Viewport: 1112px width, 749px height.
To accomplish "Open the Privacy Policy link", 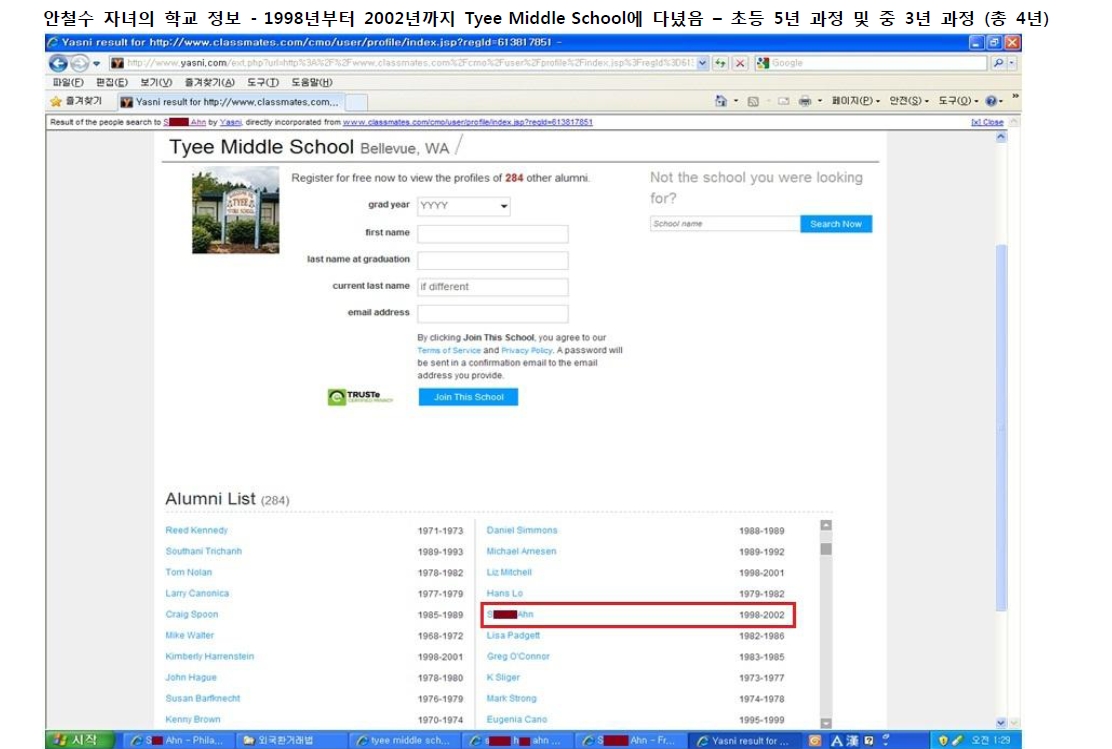I will [526, 350].
